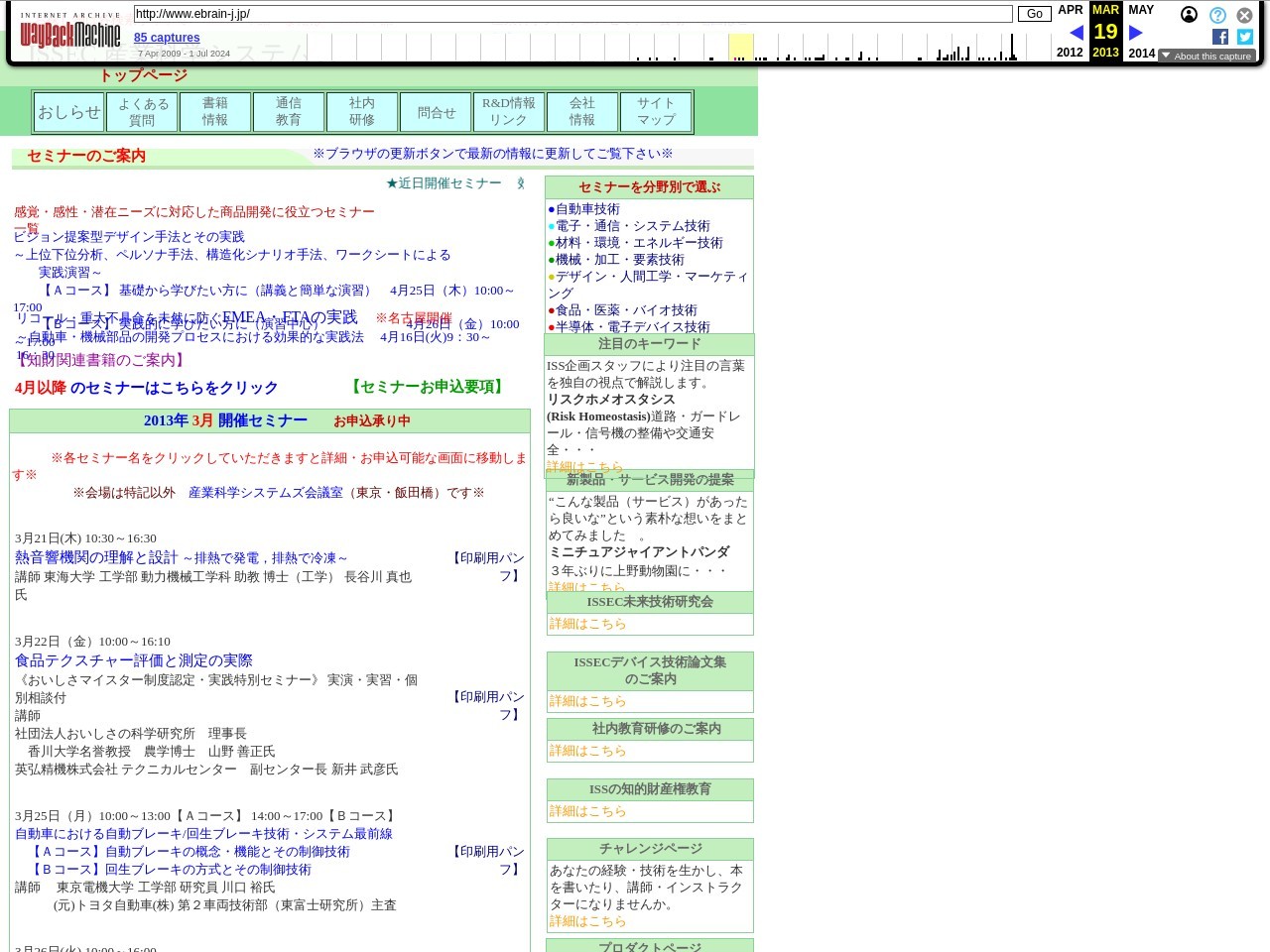Click the Go button

1034,14
